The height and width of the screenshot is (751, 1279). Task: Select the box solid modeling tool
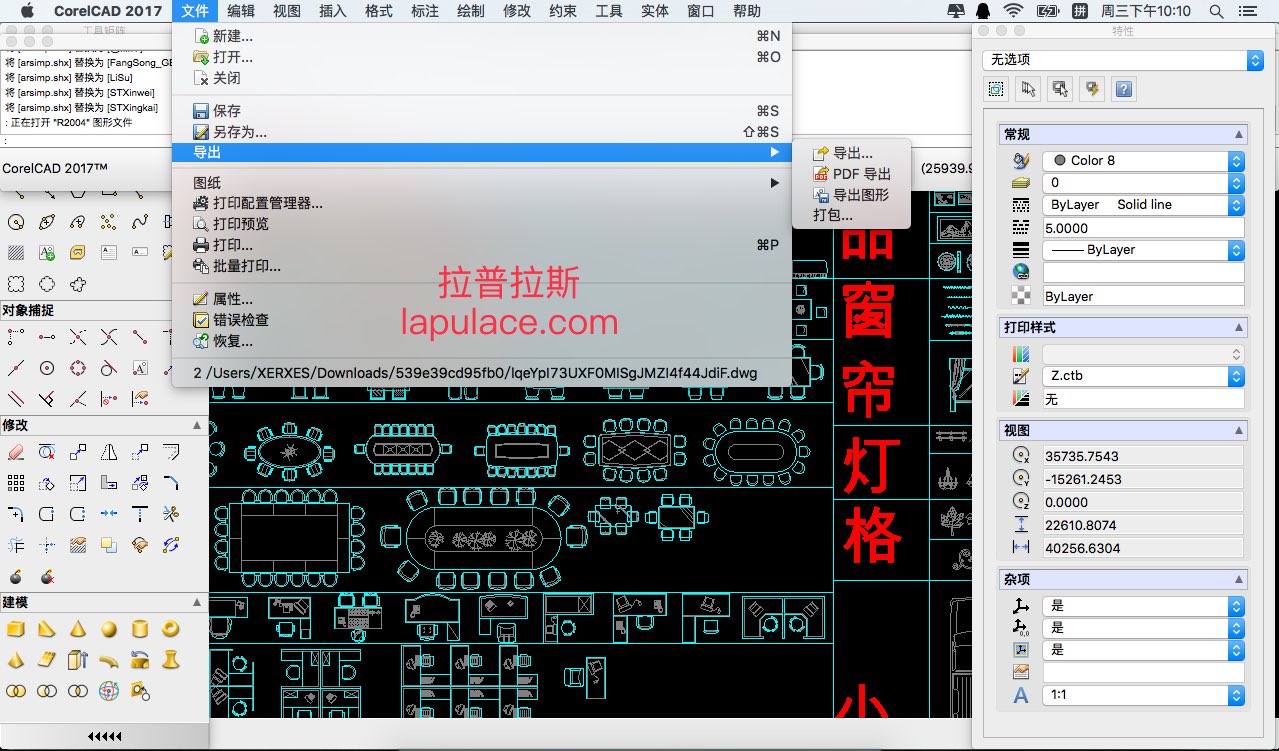16,629
